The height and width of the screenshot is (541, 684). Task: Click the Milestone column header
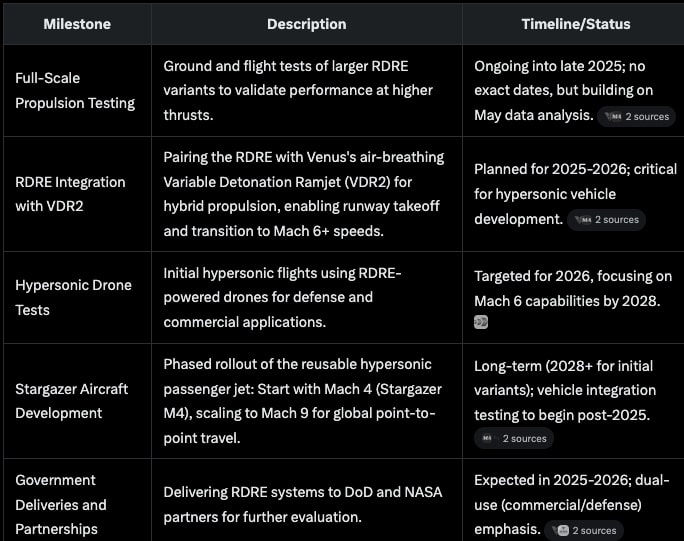pyautogui.click(x=77, y=24)
